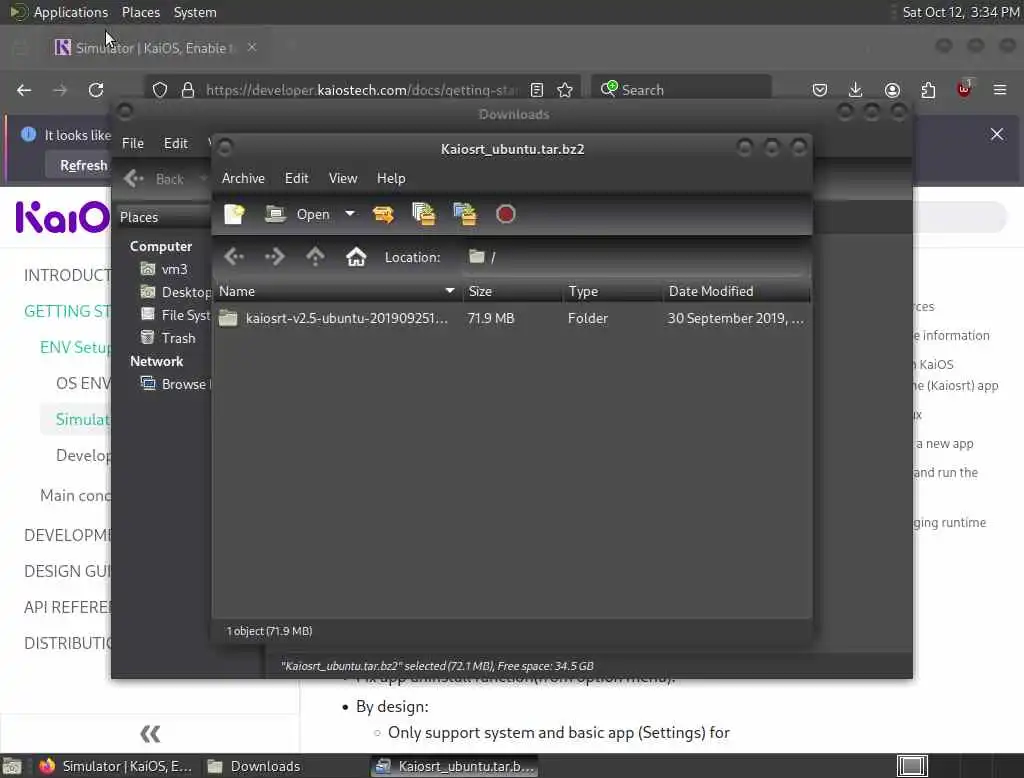Collapse the KaiOS docs sidebar chevron
The image size is (1024, 778).
(x=150, y=734)
